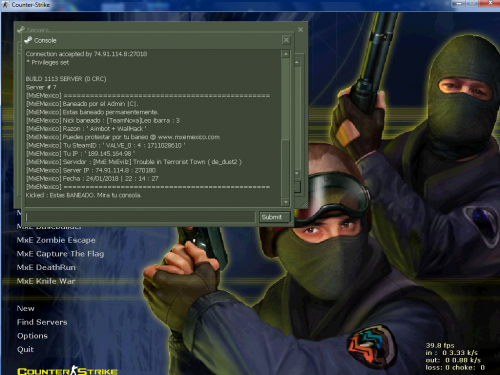
Task: Close the Servers window behind the console
Action: [300, 30]
